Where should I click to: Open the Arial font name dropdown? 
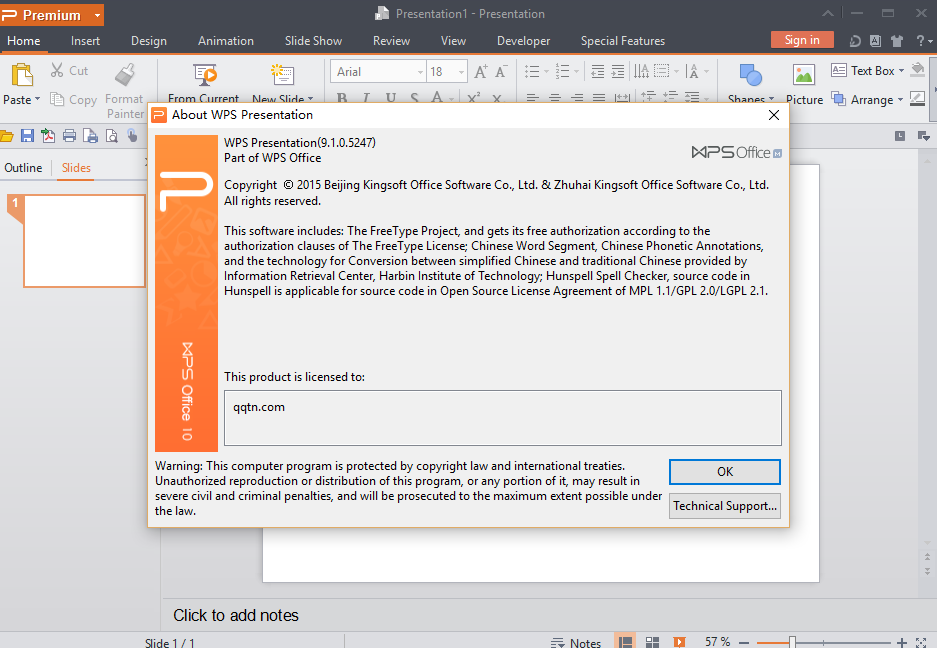click(x=420, y=72)
